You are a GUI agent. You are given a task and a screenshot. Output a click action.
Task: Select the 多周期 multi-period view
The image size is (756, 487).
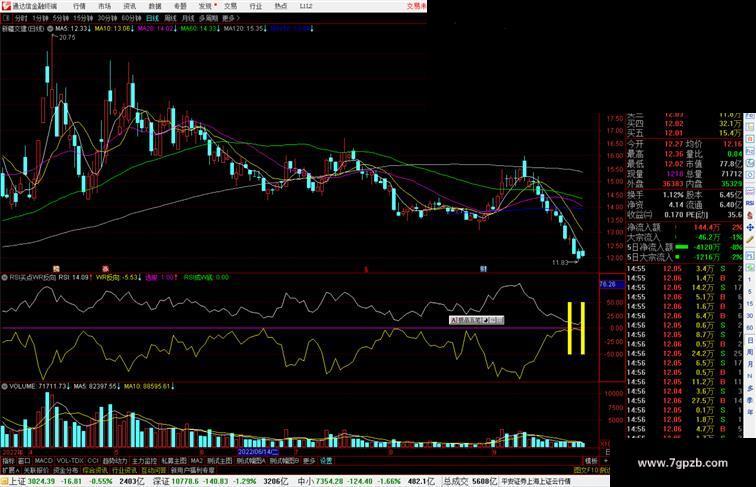point(208,18)
